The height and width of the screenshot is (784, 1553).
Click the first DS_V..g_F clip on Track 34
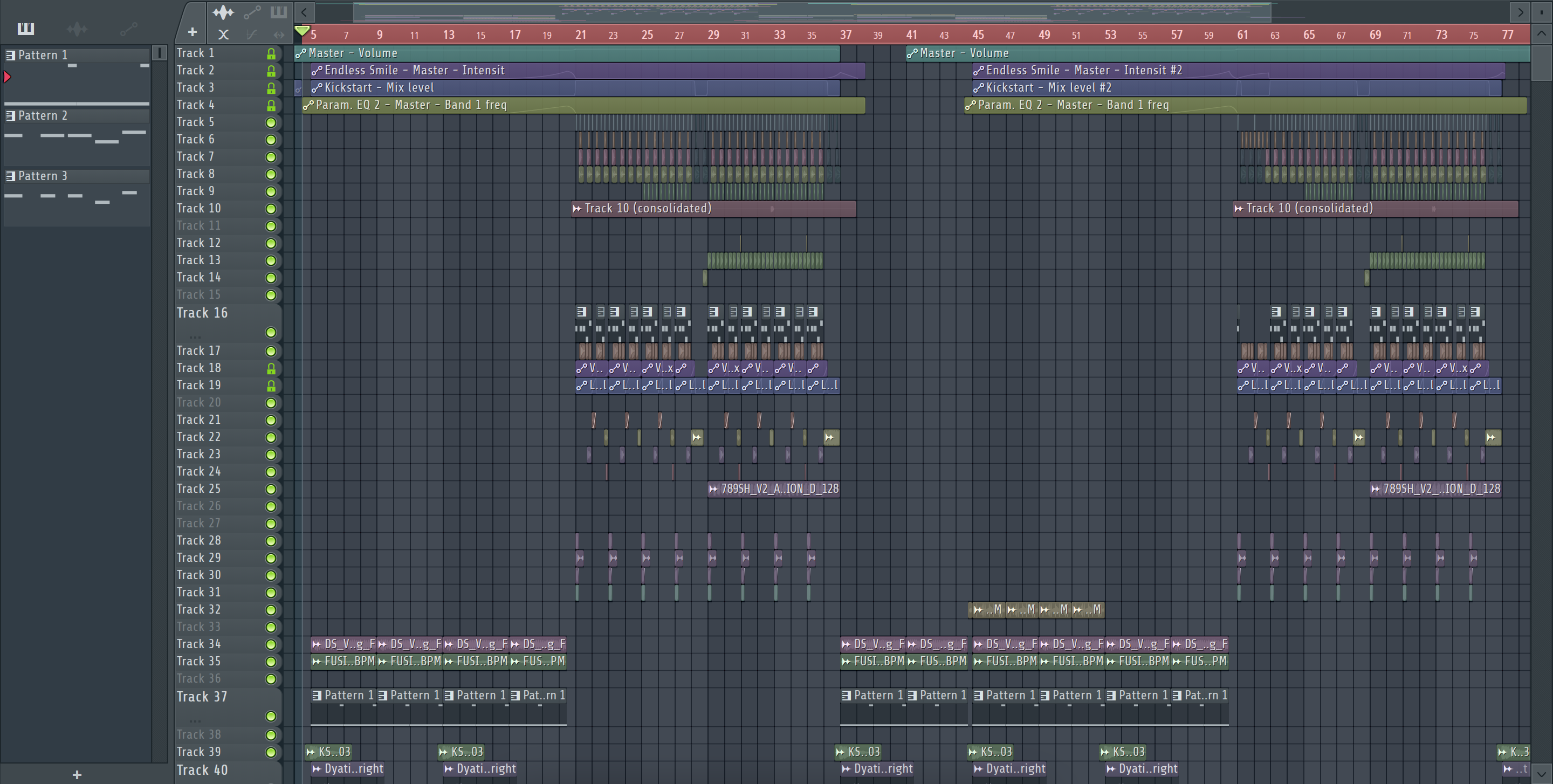click(x=343, y=644)
